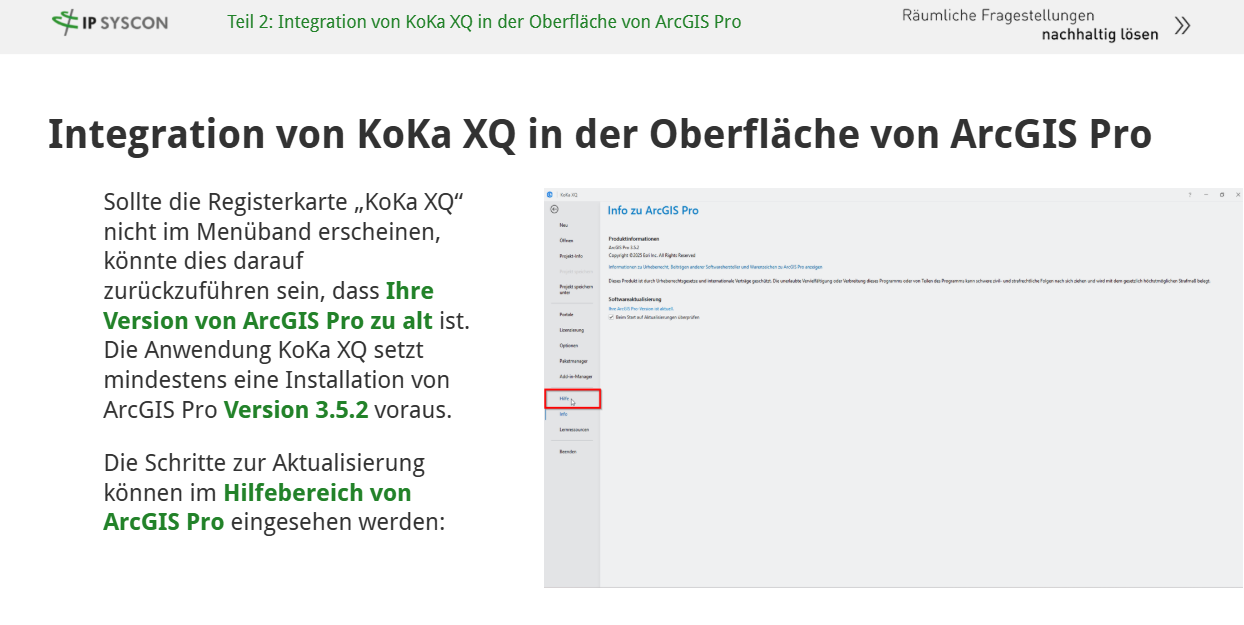Screen dimensions: 1244x625
Task: Click the green 'Hilfebereich von ArcGIS Pro' text
Action: [x=258, y=507]
